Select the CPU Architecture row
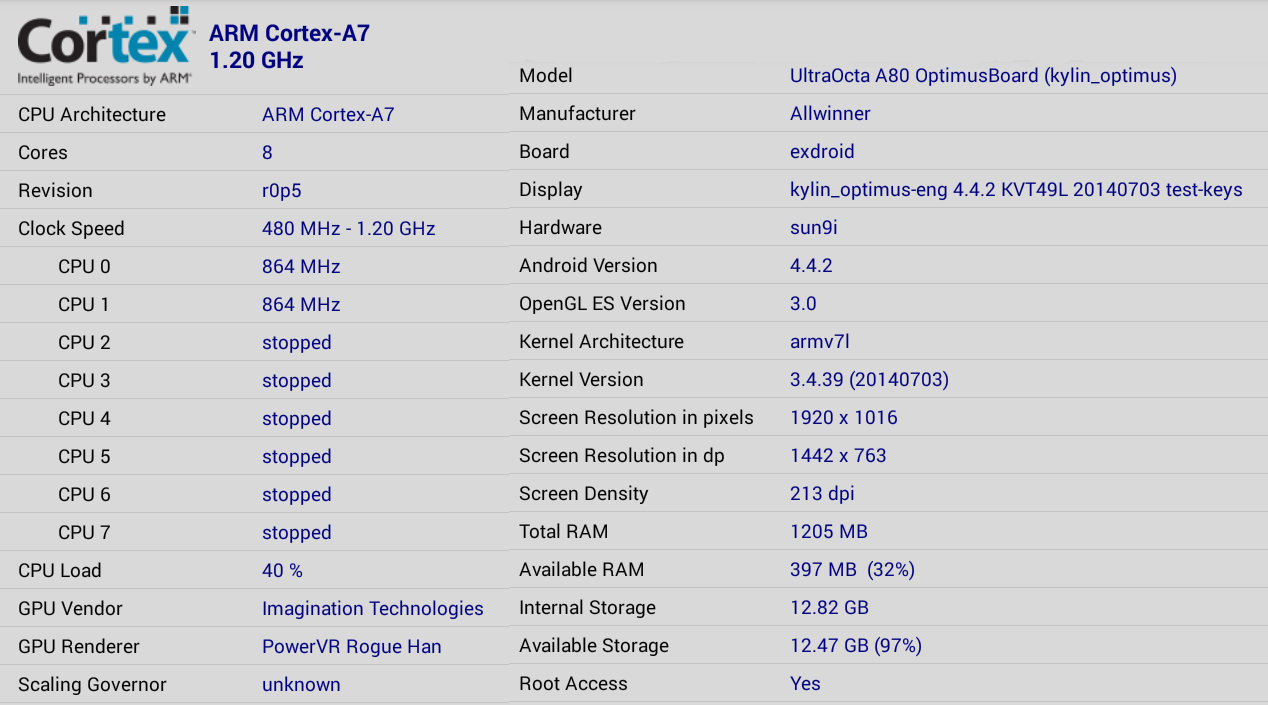This screenshot has width=1268, height=705. [254, 114]
